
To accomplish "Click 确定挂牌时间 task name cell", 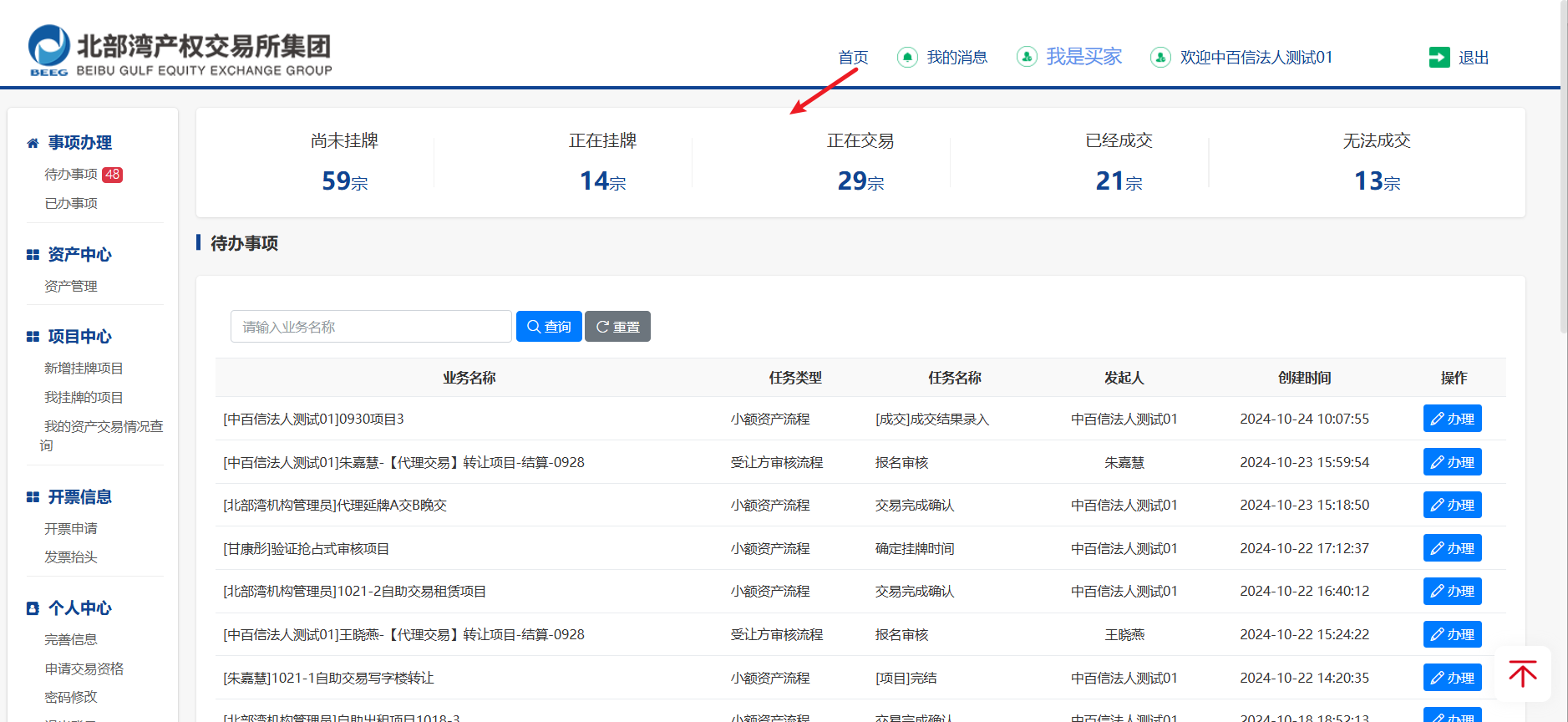I will [x=914, y=548].
